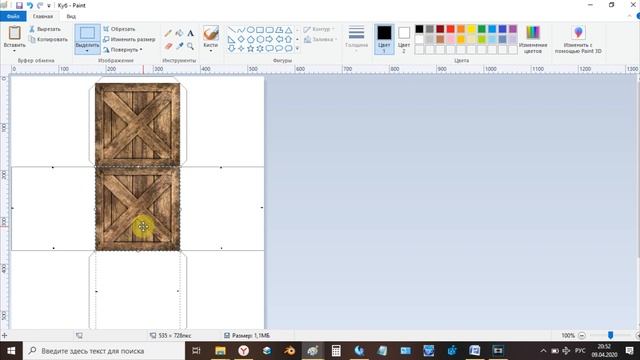The height and width of the screenshot is (360, 640).
Task: Choose the down arrow shape
Action: pyautogui.click(x=231, y=49)
